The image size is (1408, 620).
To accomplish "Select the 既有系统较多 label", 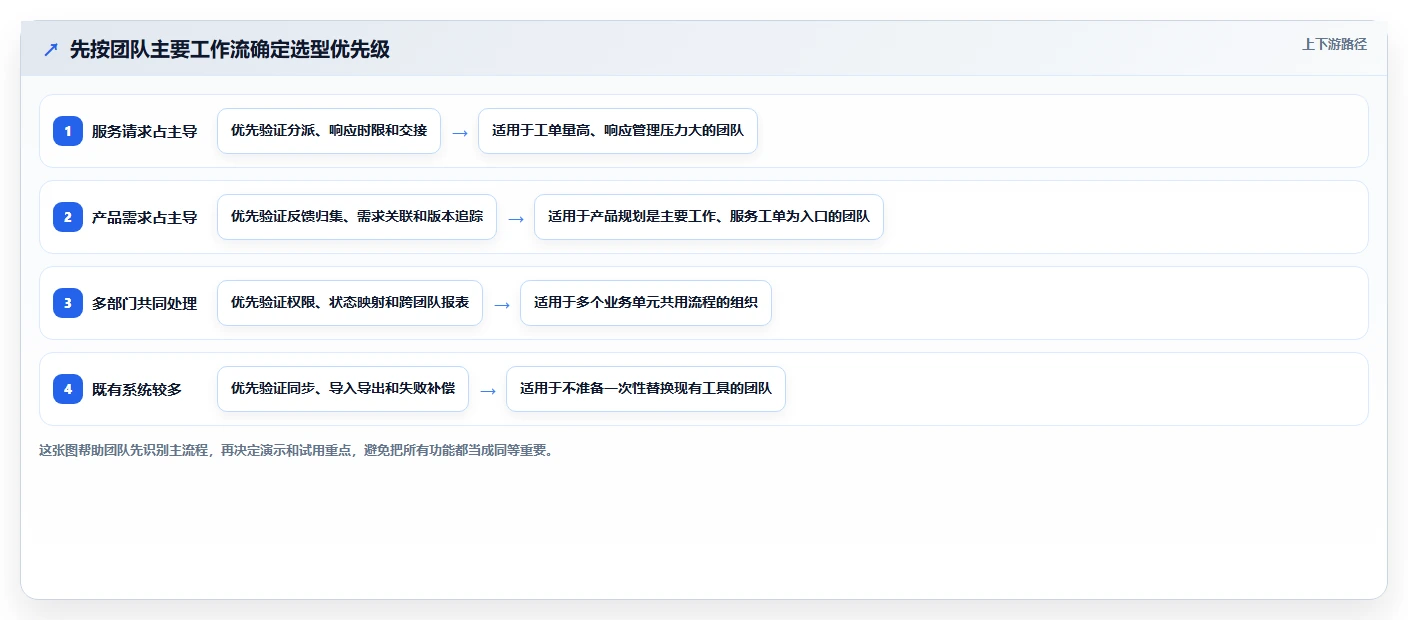I will 137,389.
